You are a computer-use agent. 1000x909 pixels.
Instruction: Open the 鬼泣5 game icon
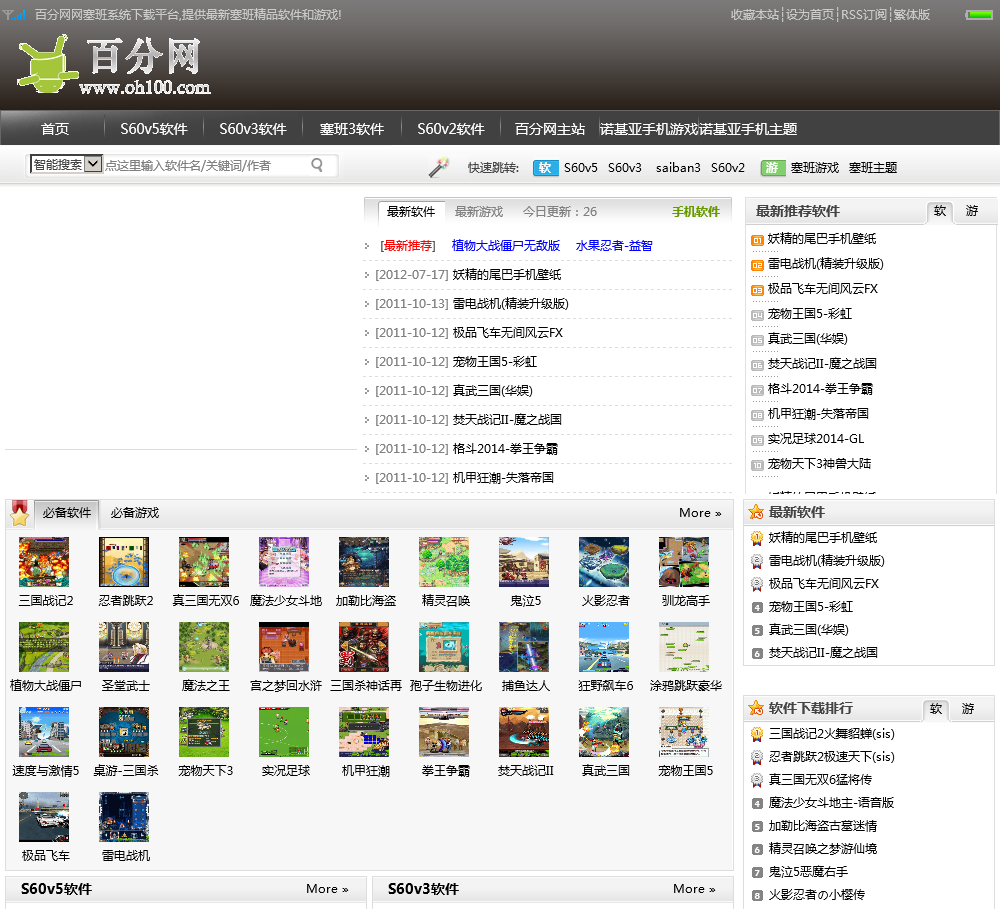524,562
